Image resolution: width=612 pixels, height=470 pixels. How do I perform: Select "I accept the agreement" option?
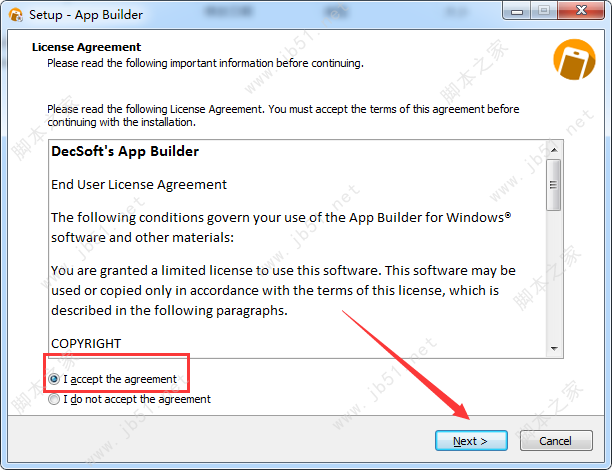[x=54, y=380]
